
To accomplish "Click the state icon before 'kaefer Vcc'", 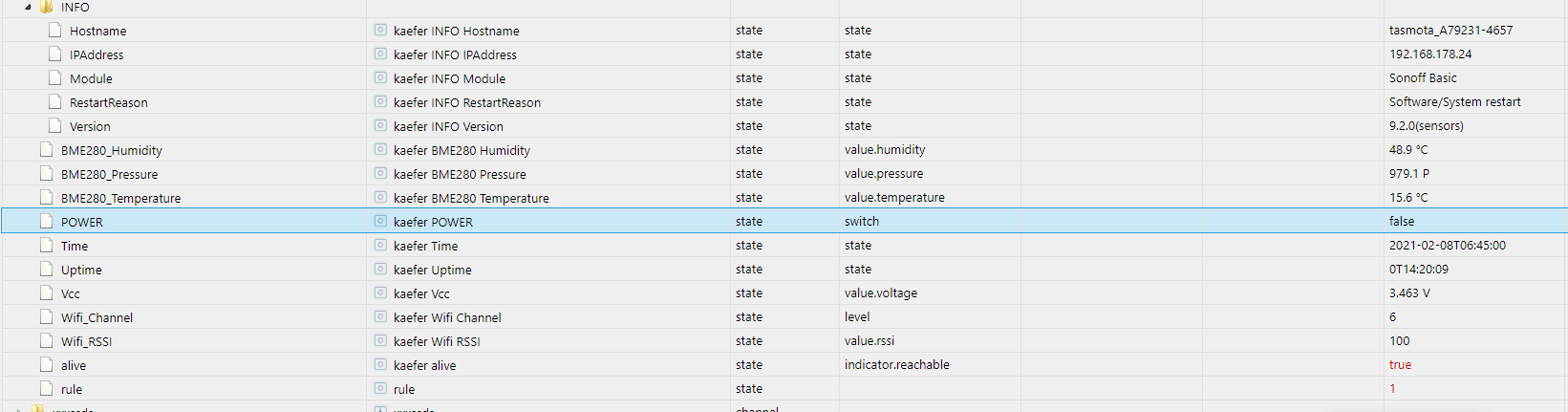I will pyautogui.click(x=380, y=293).
